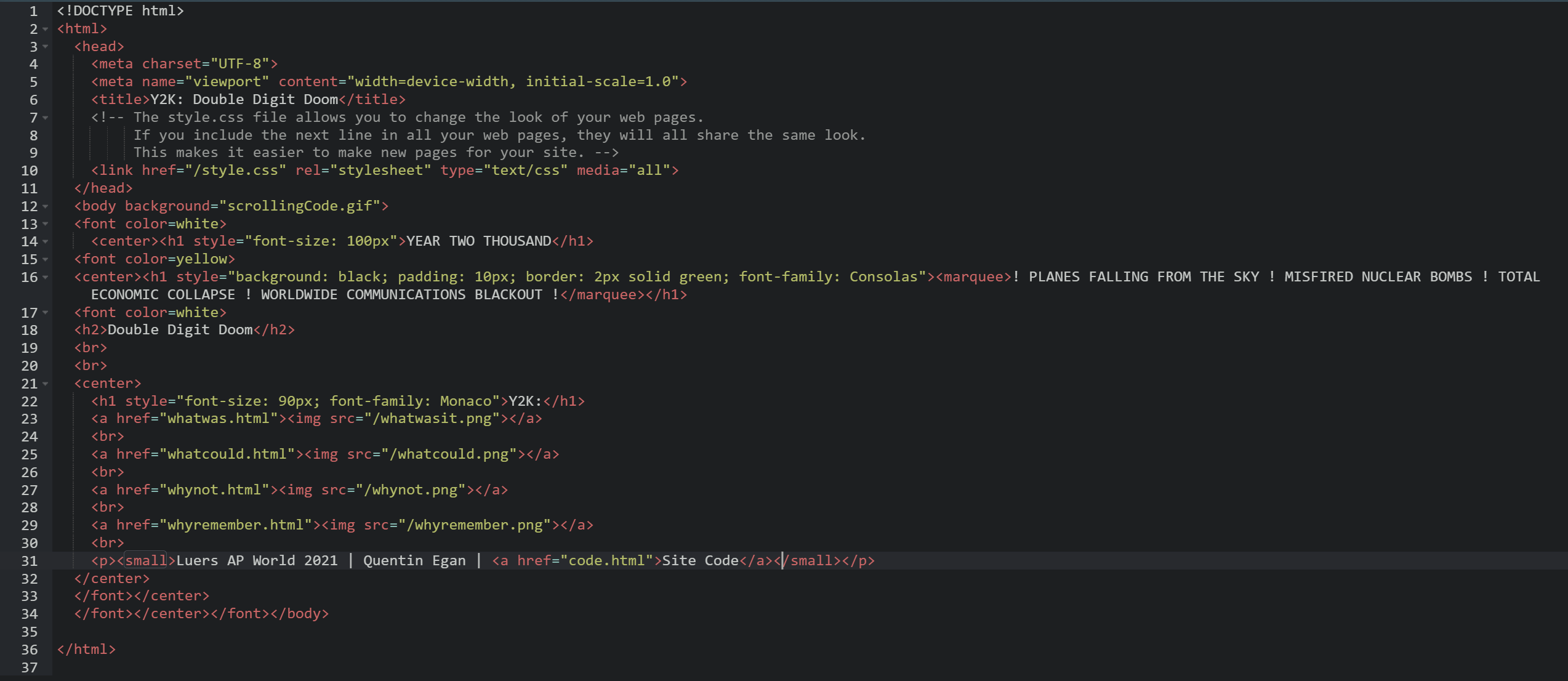This screenshot has width=1568, height=681.
Task: Click the "code.html" href on line 31
Action: pyautogui.click(x=606, y=561)
